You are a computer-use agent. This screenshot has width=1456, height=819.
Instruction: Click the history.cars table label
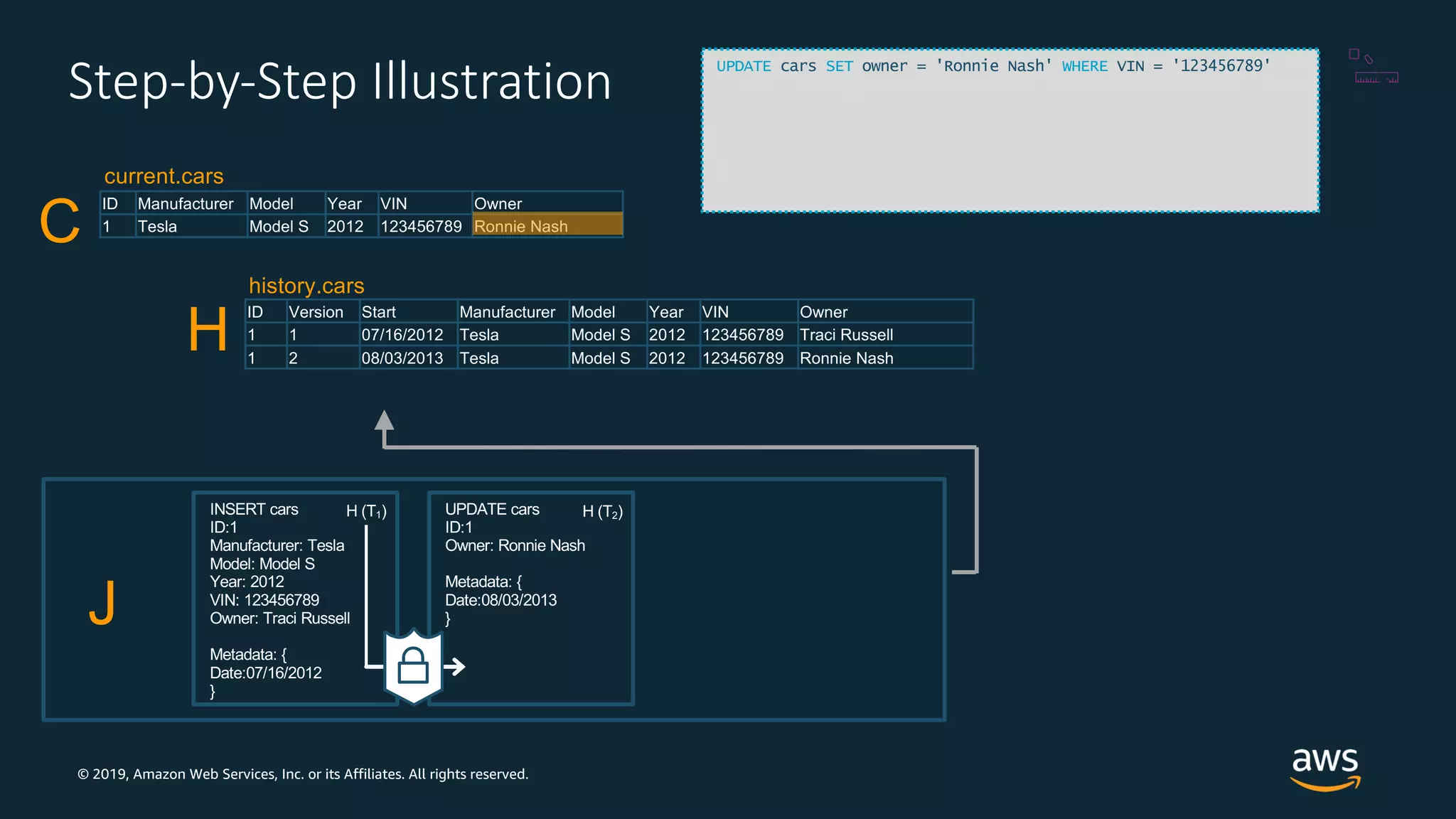306,285
